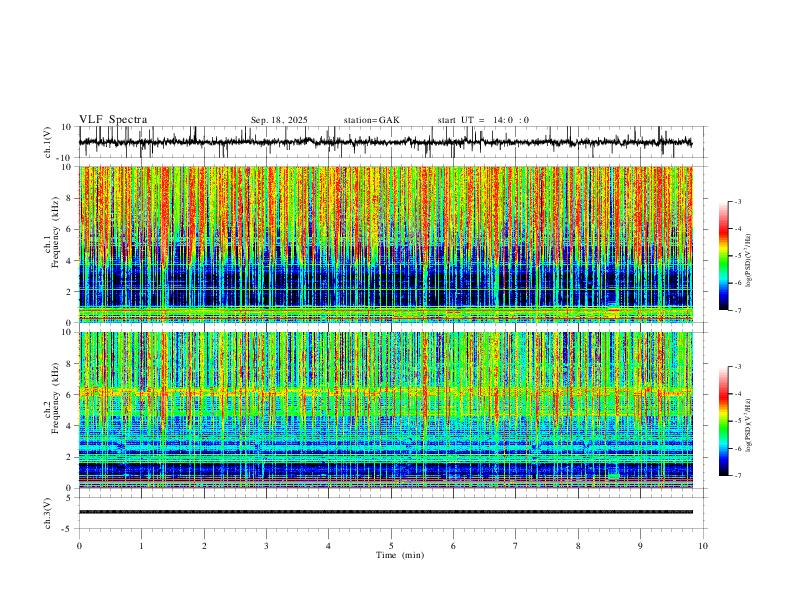Screen dimensions: 792x612
Task: Click the ch.3 flat signal trace
Action: click(386, 512)
